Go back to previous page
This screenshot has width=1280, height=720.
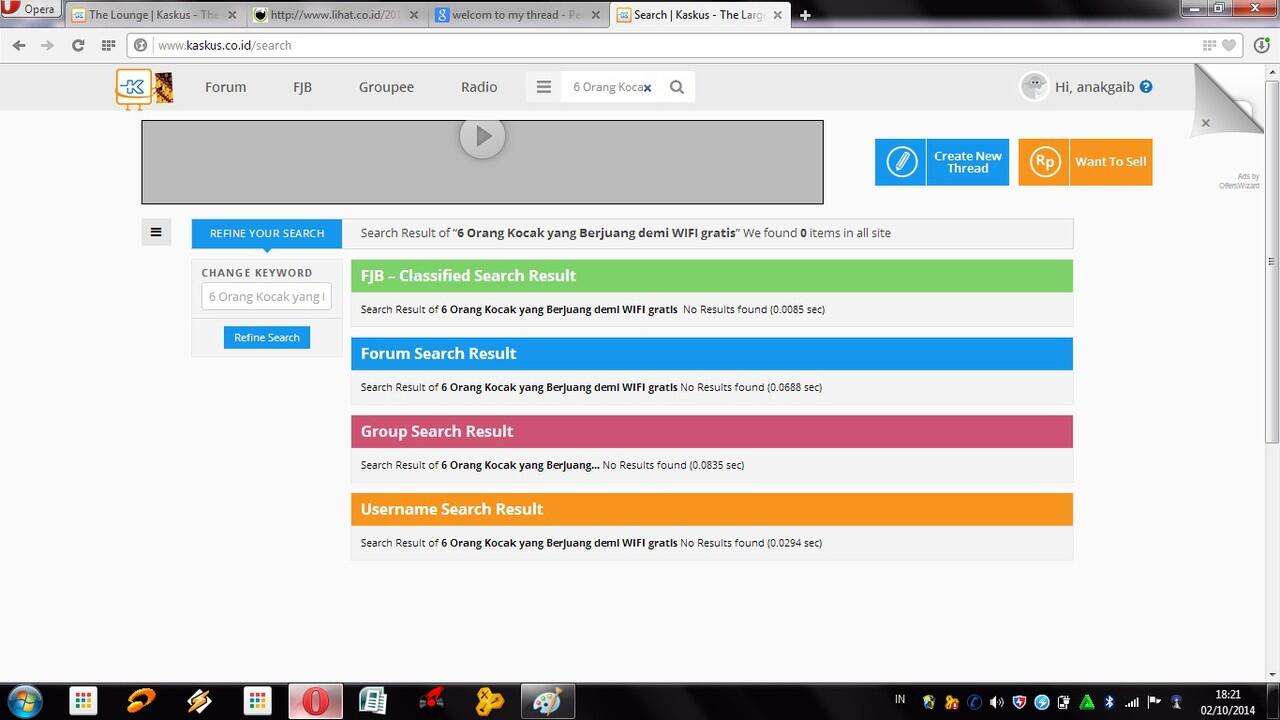pos(19,45)
